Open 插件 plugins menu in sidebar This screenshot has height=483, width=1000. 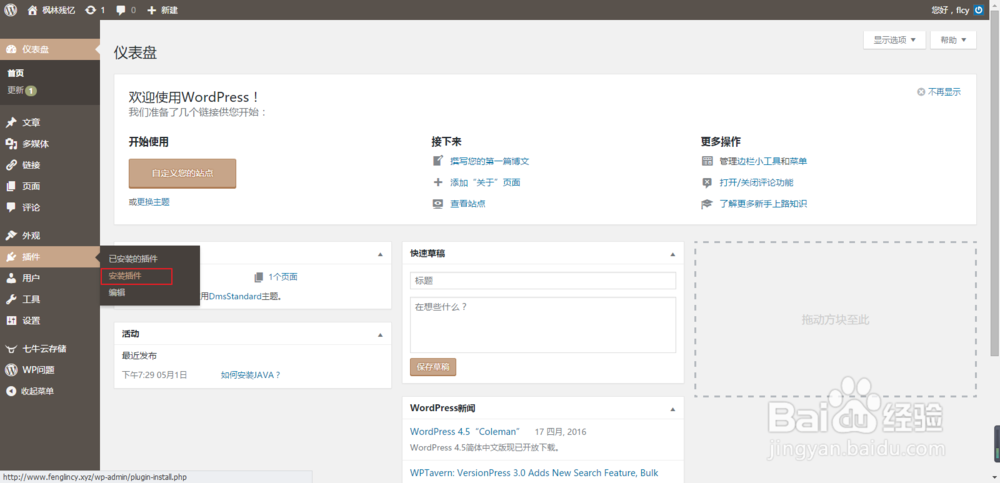click(x=50, y=256)
